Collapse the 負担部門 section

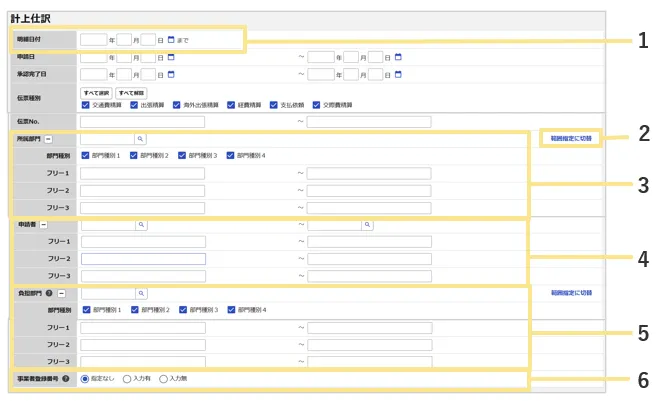coord(61,294)
